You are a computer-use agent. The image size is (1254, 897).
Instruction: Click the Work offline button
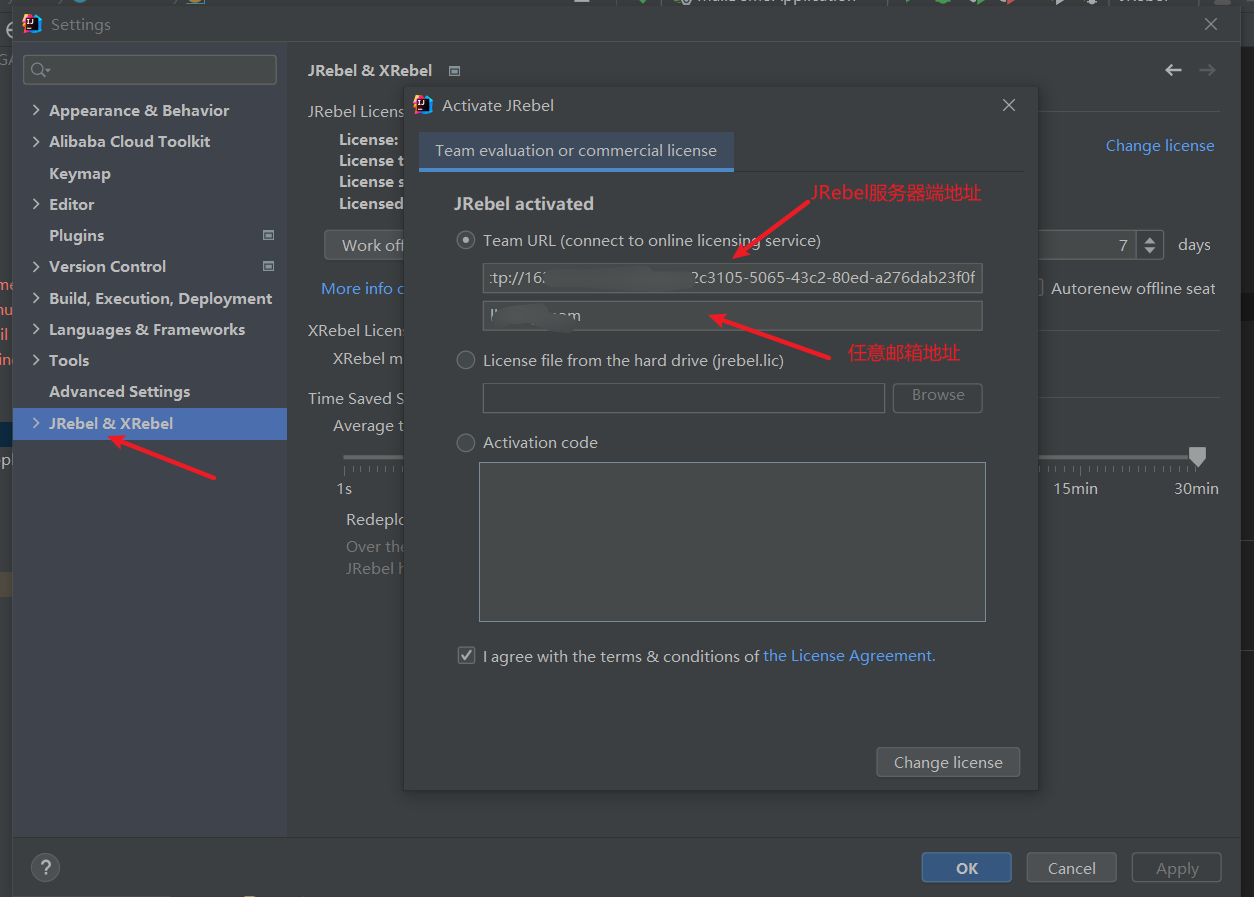click(366, 245)
